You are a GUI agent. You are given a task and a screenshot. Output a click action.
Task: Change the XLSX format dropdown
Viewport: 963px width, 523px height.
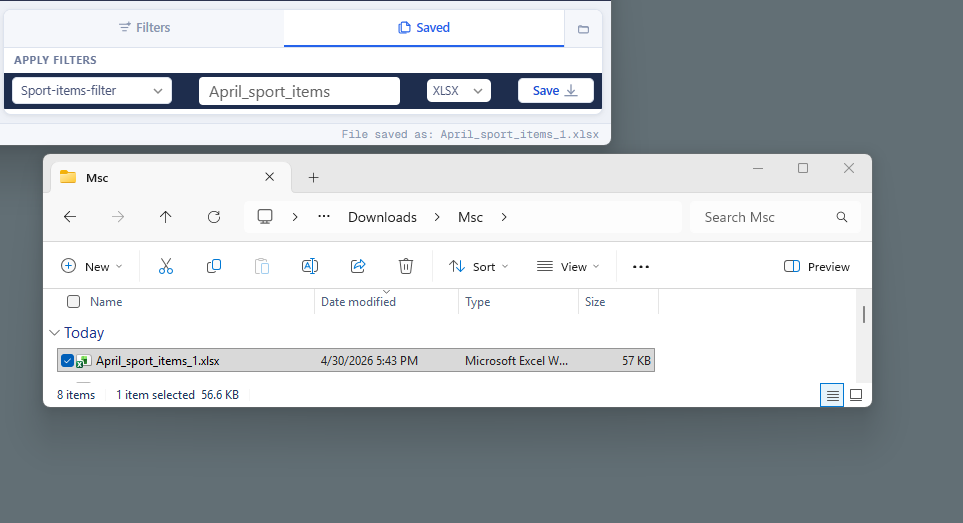(458, 91)
